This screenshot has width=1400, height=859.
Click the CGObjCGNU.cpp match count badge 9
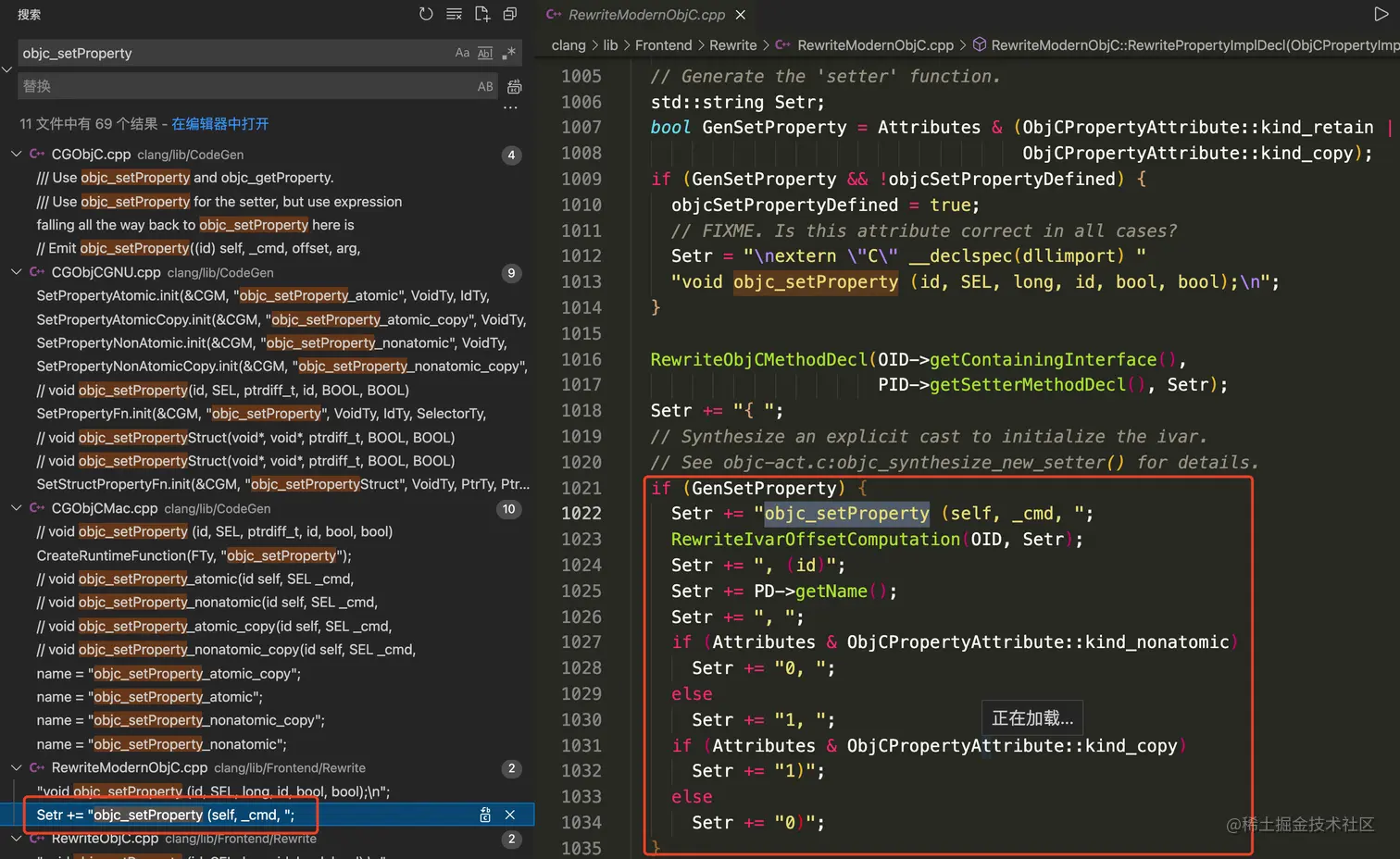pos(511,273)
